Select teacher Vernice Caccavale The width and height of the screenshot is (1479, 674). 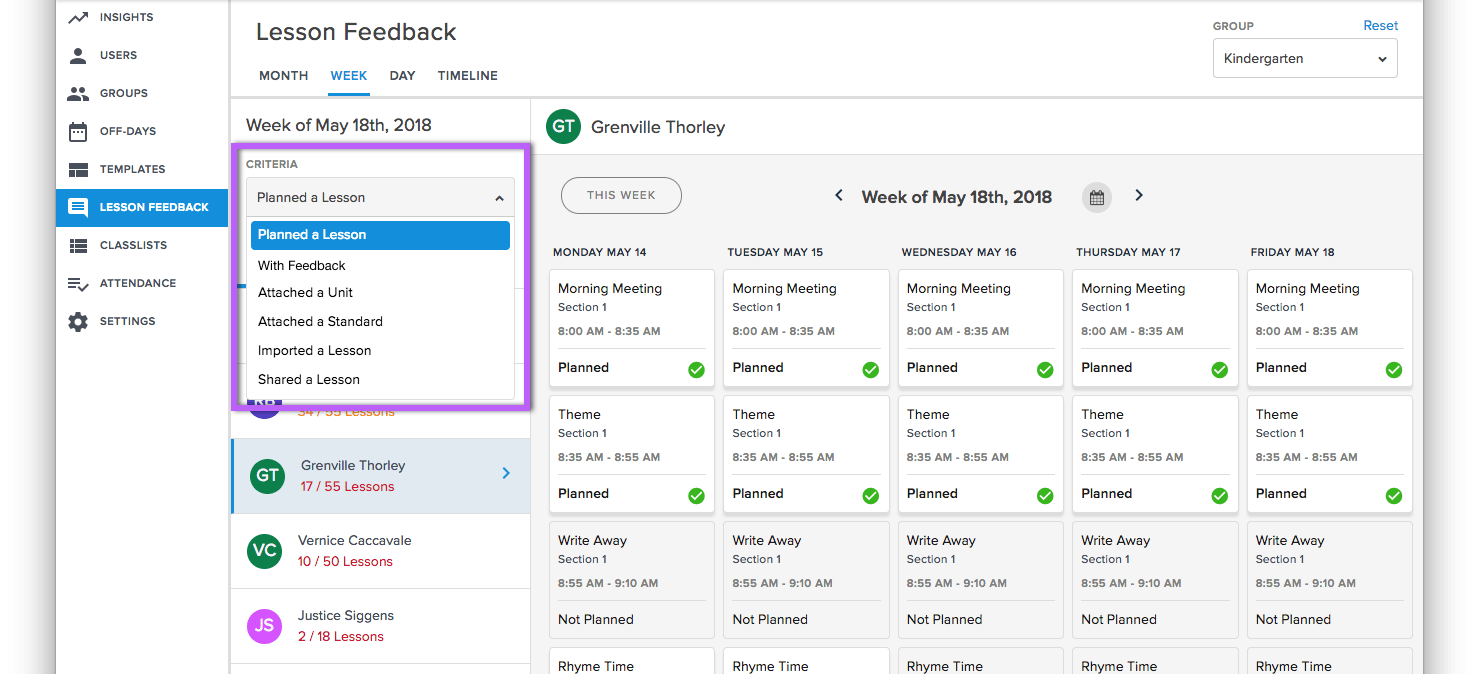coord(380,551)
